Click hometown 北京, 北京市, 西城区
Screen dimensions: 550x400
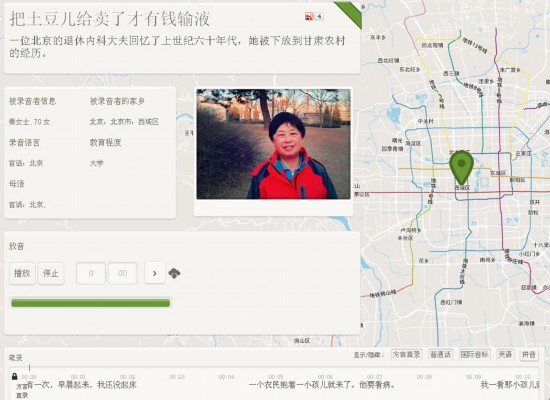coord(124,122)
